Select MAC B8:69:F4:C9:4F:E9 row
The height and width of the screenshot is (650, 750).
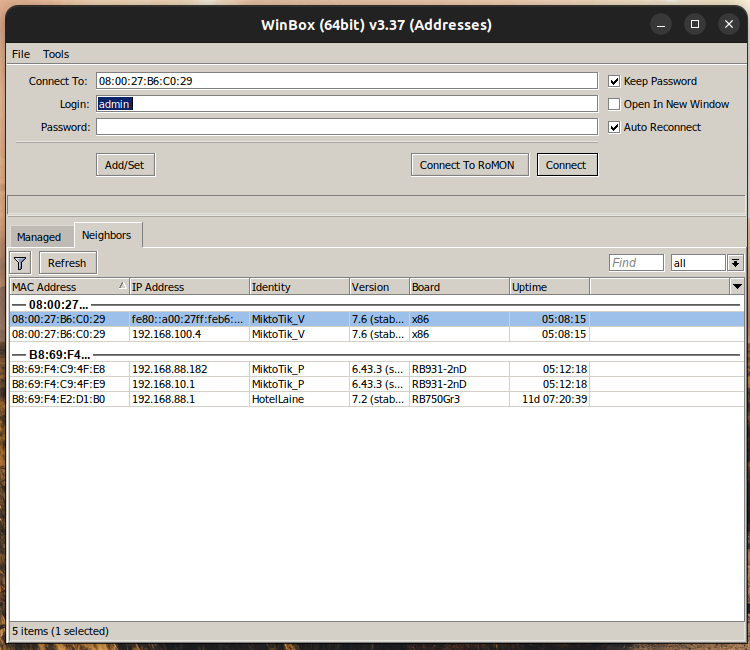coord(376,384)
